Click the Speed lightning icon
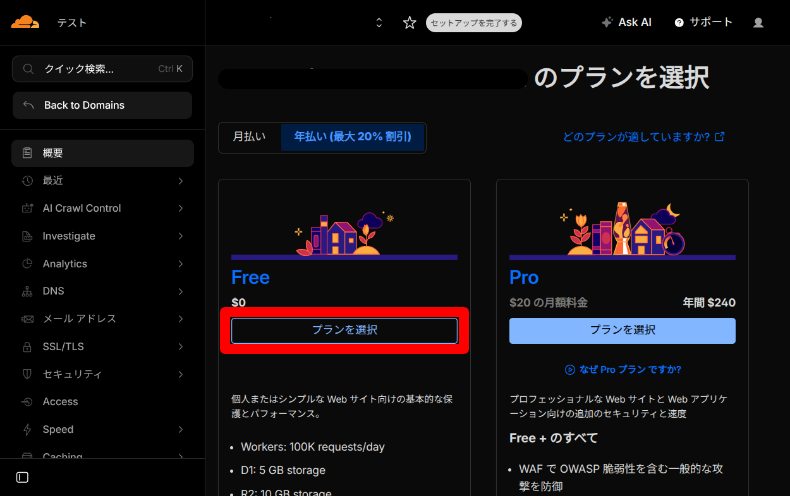Screen dimensions: 790x496 click(27, 429)
